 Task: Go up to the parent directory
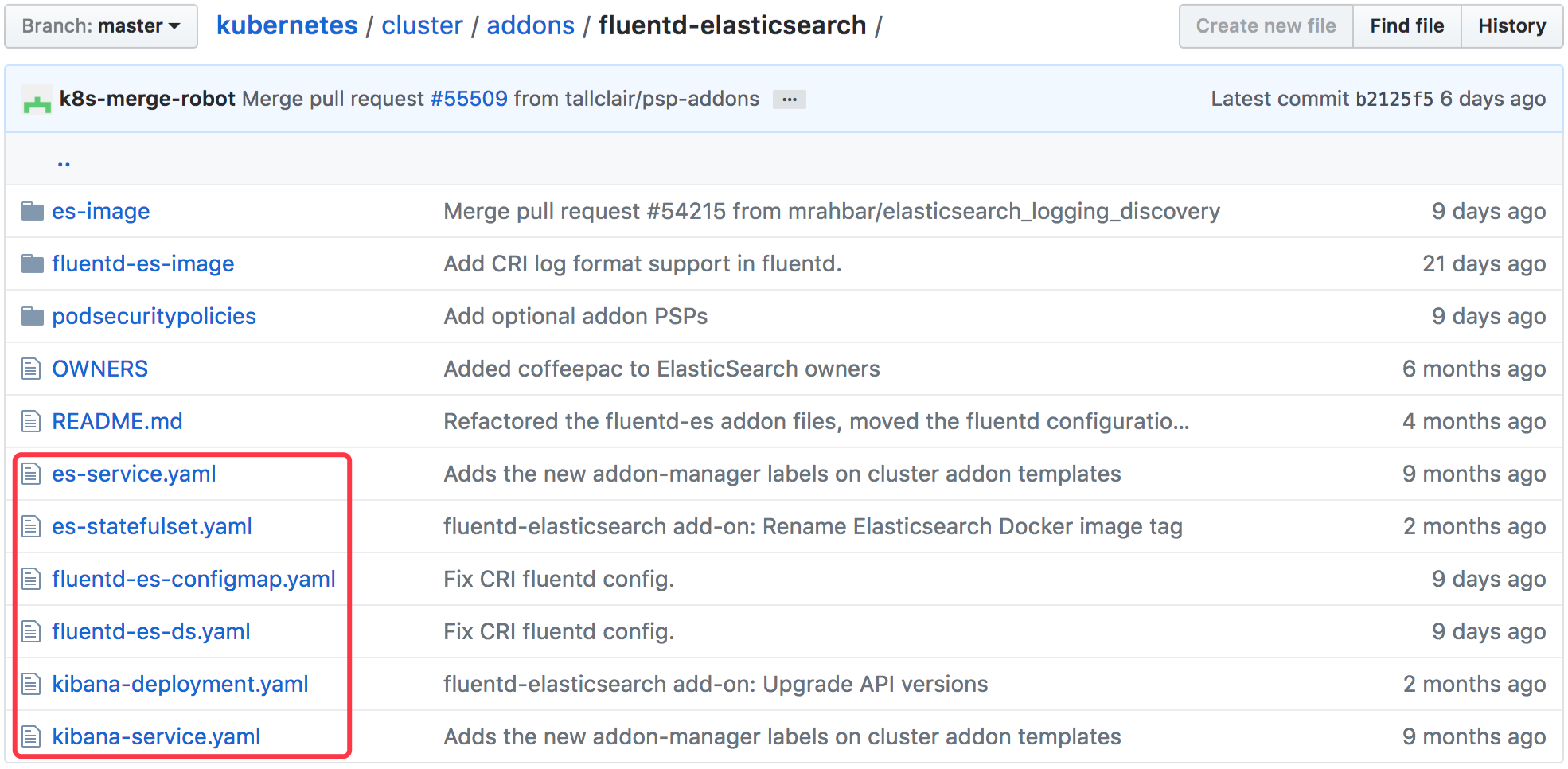coord(64,162)
